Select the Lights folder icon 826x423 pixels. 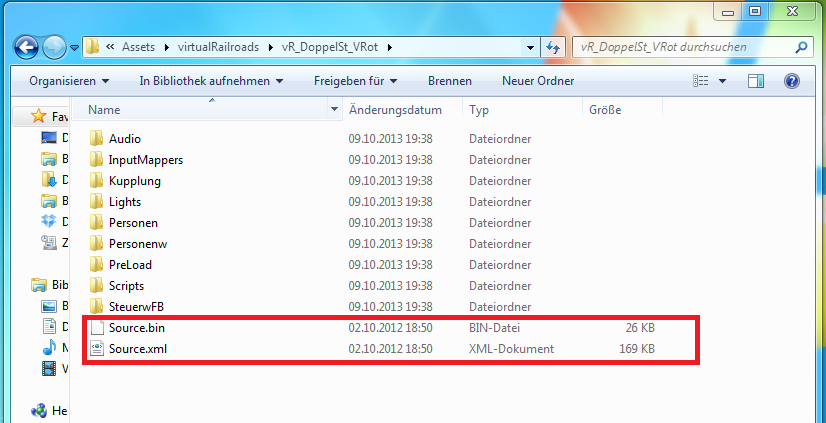pyautogui.click(x=96, y=202)
